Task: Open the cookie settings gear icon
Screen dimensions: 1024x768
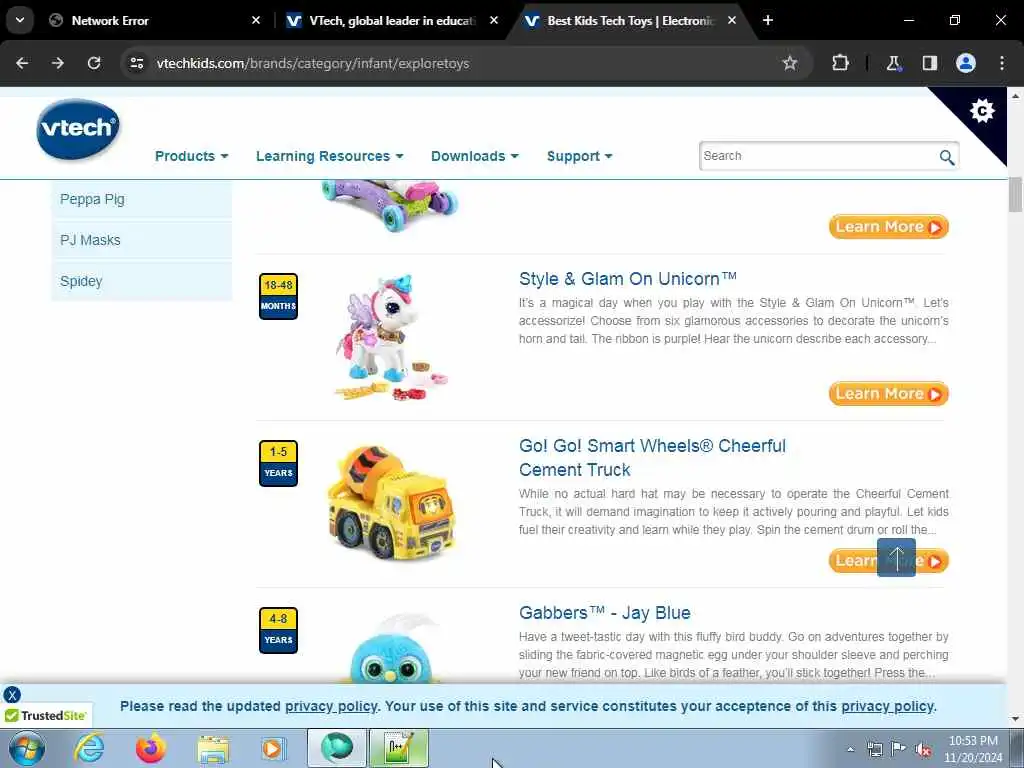Action: click(982, 111)
